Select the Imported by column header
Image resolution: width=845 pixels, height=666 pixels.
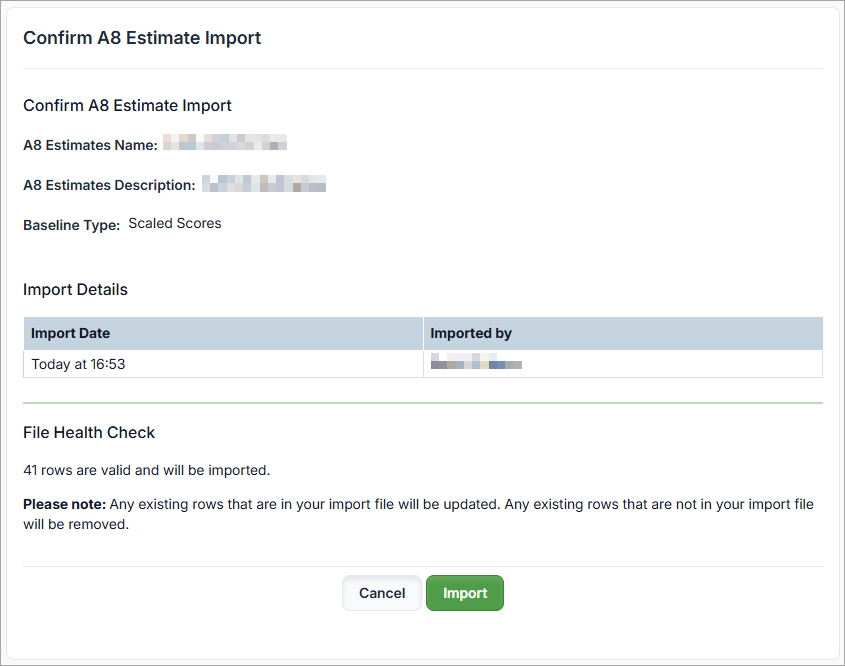tap(471, 333)
